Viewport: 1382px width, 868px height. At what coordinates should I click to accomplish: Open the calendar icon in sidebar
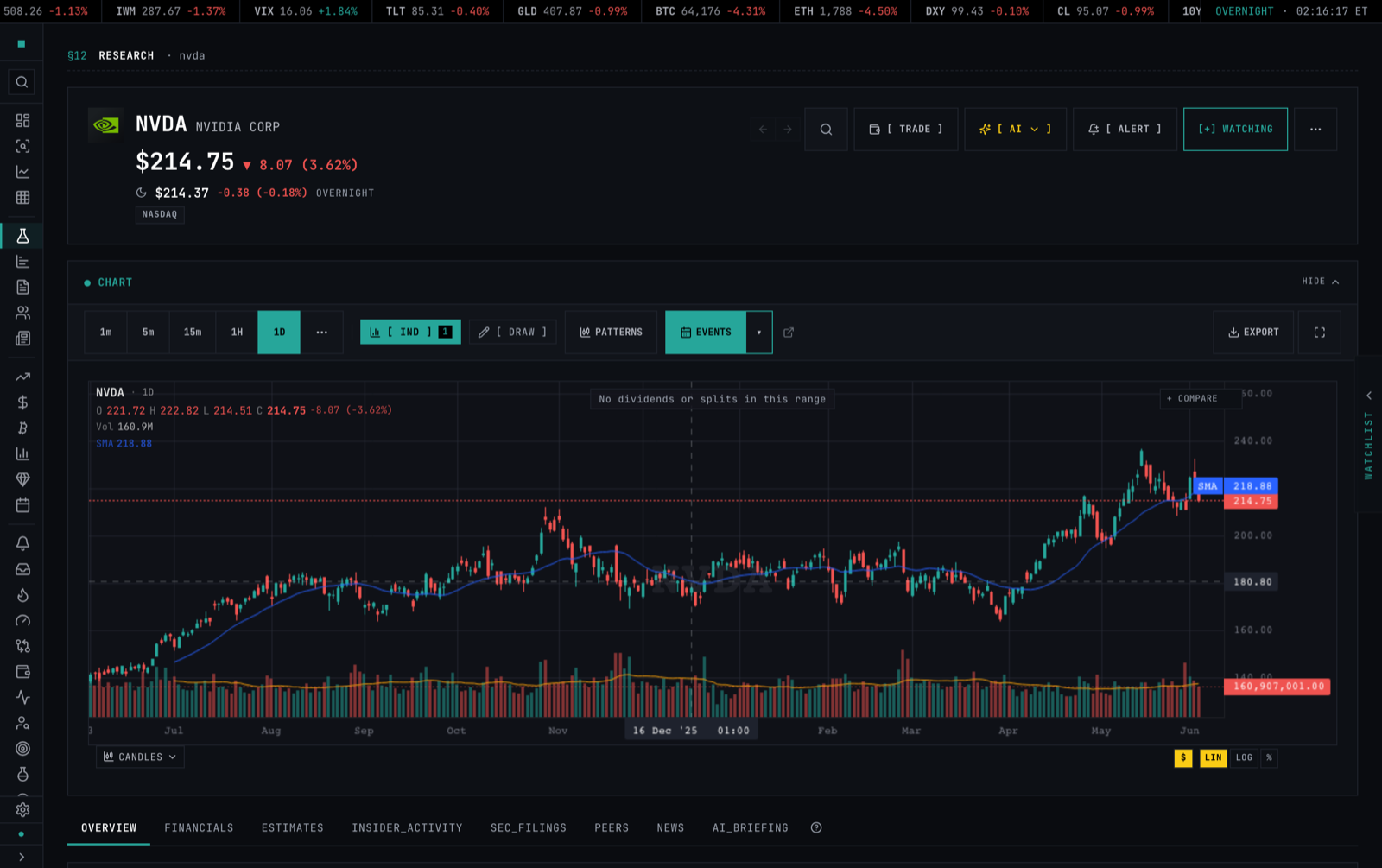pos(22,505)
